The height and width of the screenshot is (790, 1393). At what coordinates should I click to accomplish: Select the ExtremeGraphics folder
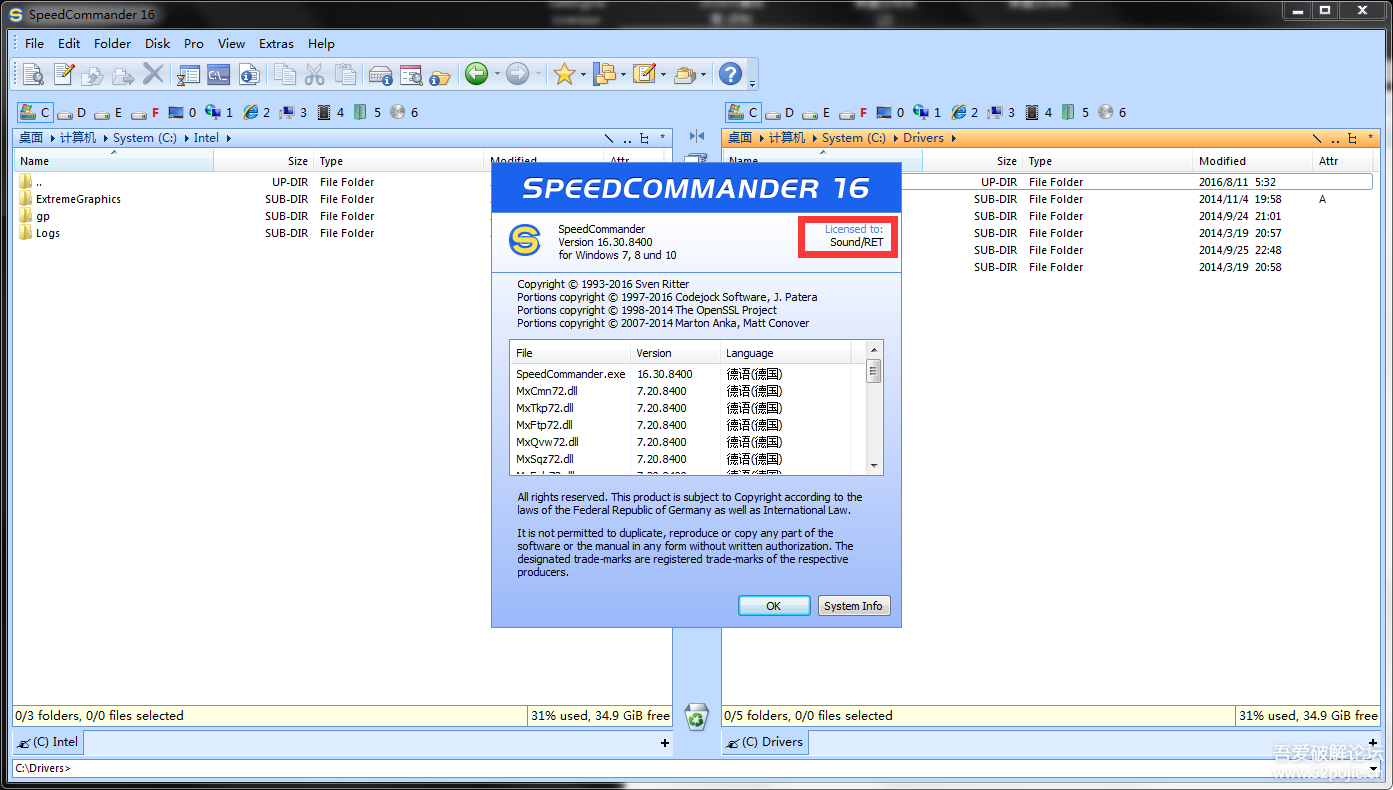(x=78, y=199)
